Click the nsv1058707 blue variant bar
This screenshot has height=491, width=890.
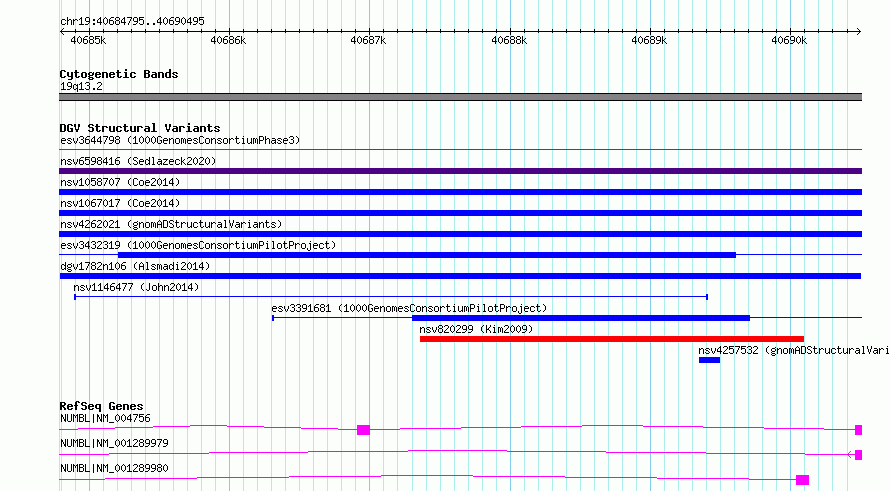460,192
